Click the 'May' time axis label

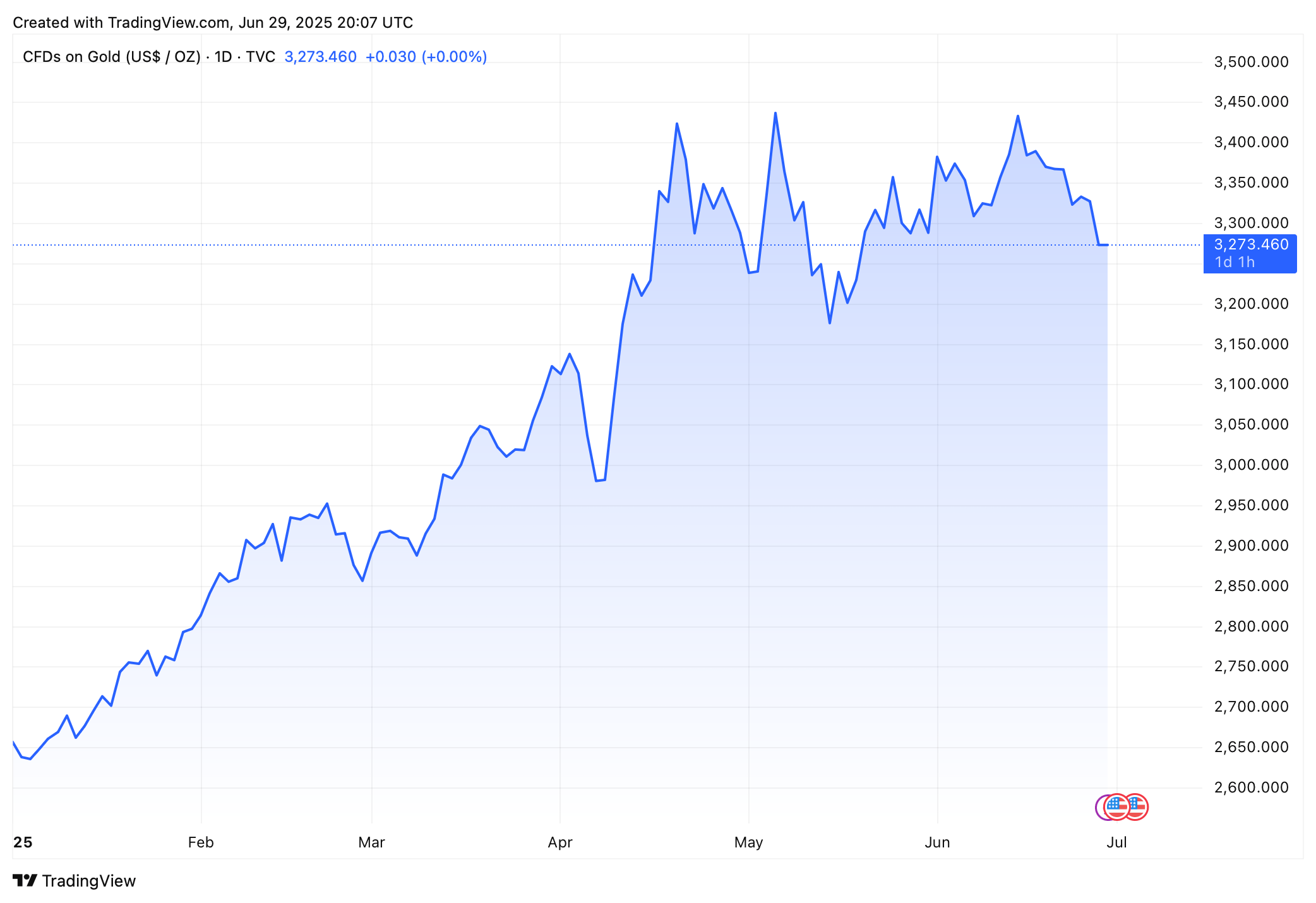749,843
